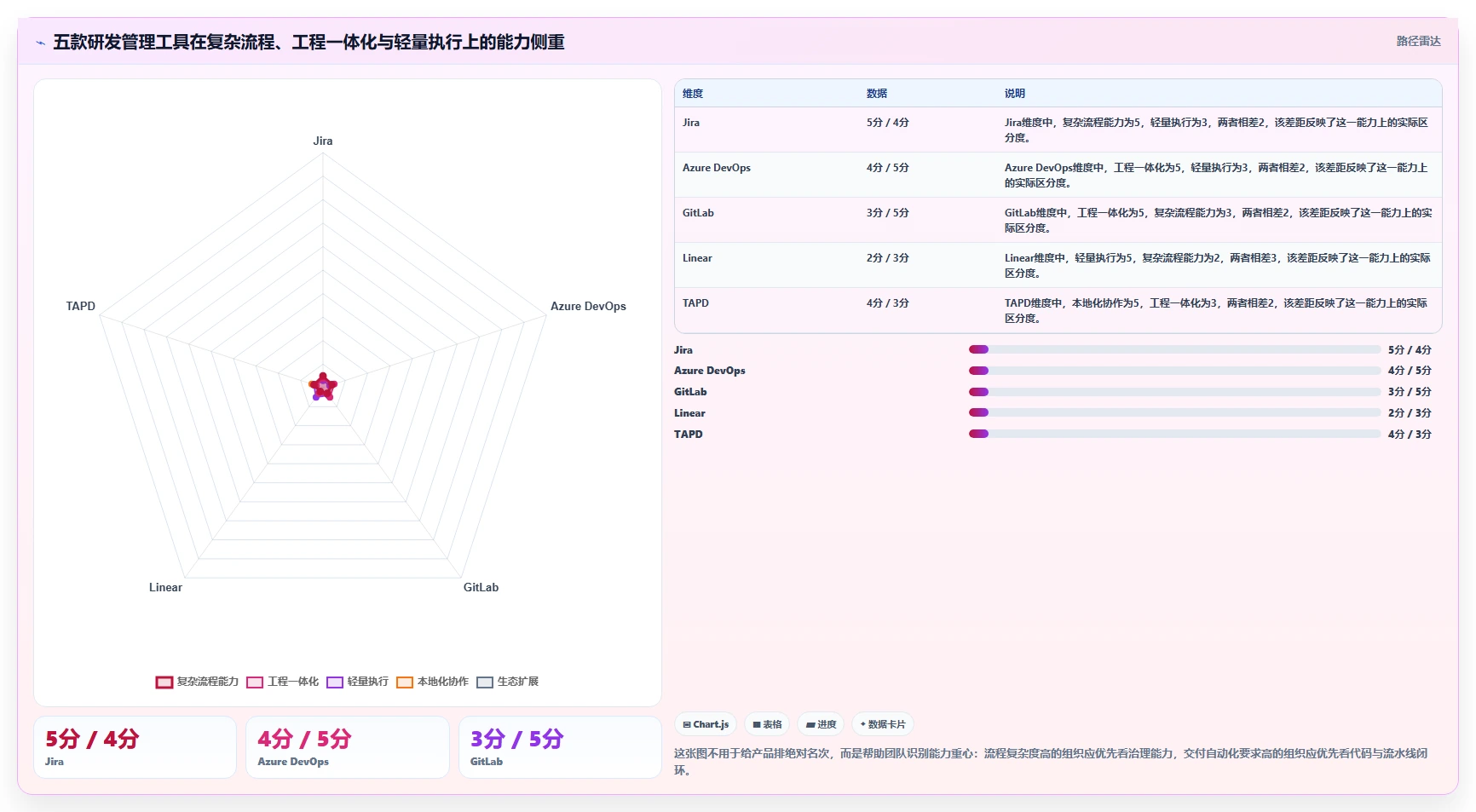Click the TAPD axis label on the radar
Screen dimensions: 1476x812
[x=81, y=307]
